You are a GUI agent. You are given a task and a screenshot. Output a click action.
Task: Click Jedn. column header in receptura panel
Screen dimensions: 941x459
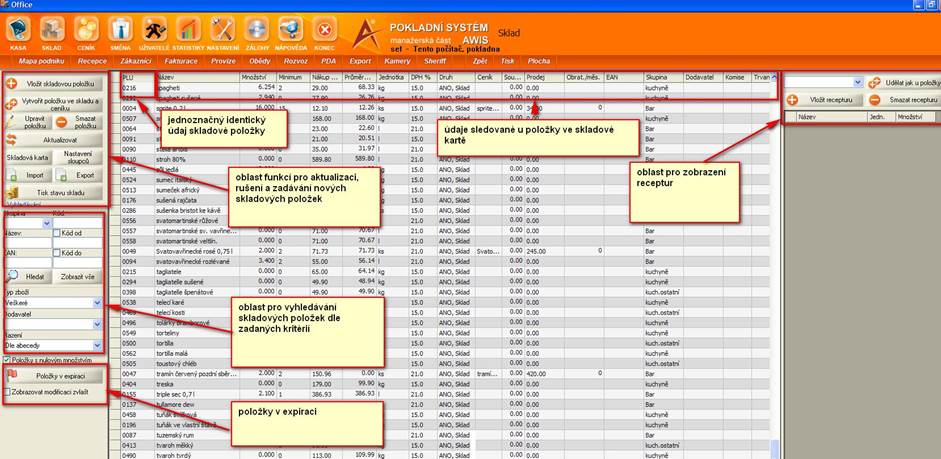(882, 118)
